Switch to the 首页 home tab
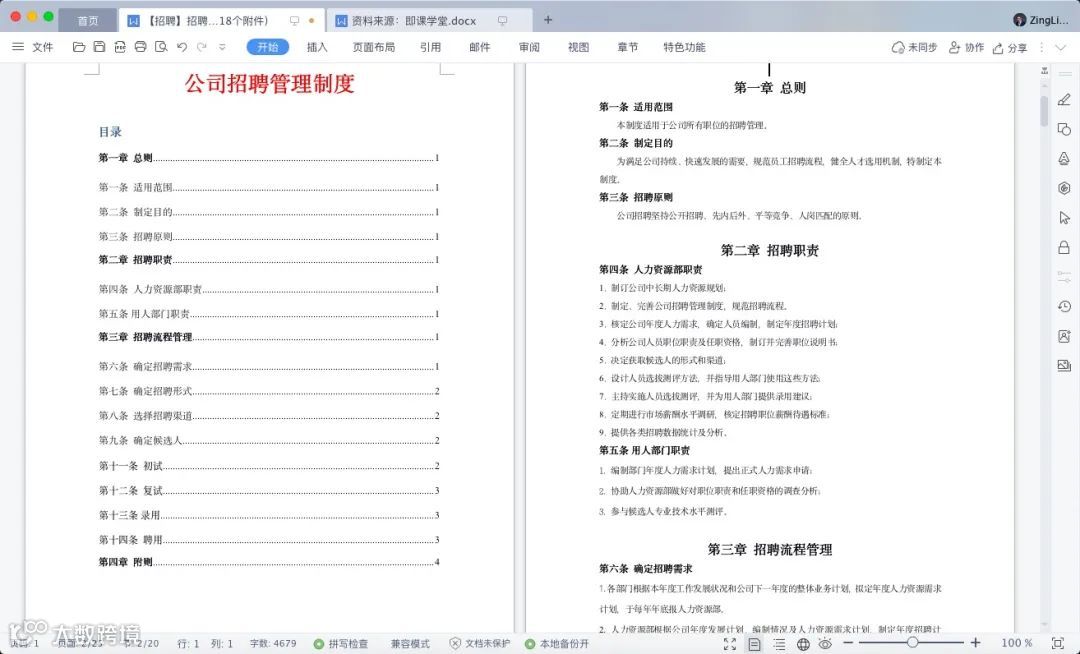Screen dimensions: 1080x654 (87, 21)
